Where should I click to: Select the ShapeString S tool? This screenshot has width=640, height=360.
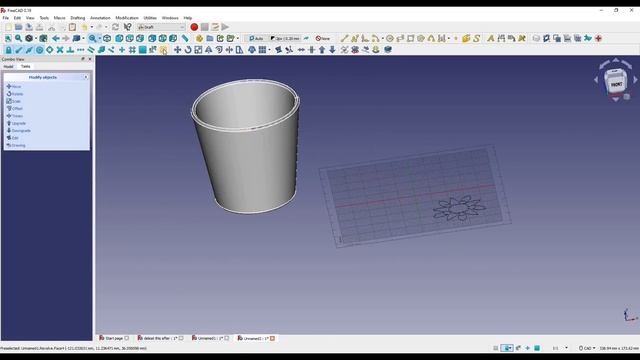pyautogui.click(x=476, y=38)
